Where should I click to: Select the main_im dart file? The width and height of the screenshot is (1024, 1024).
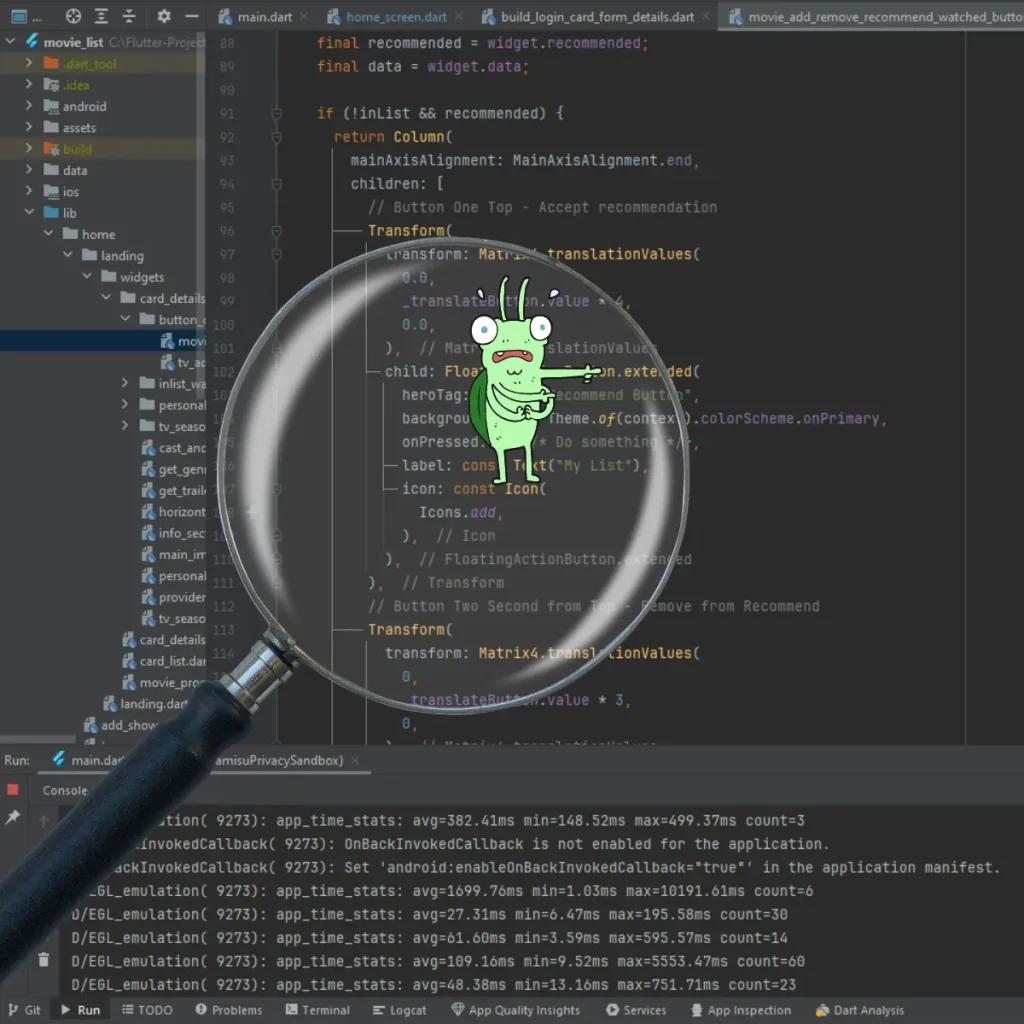pyautogui.click(x=173, y=554)
